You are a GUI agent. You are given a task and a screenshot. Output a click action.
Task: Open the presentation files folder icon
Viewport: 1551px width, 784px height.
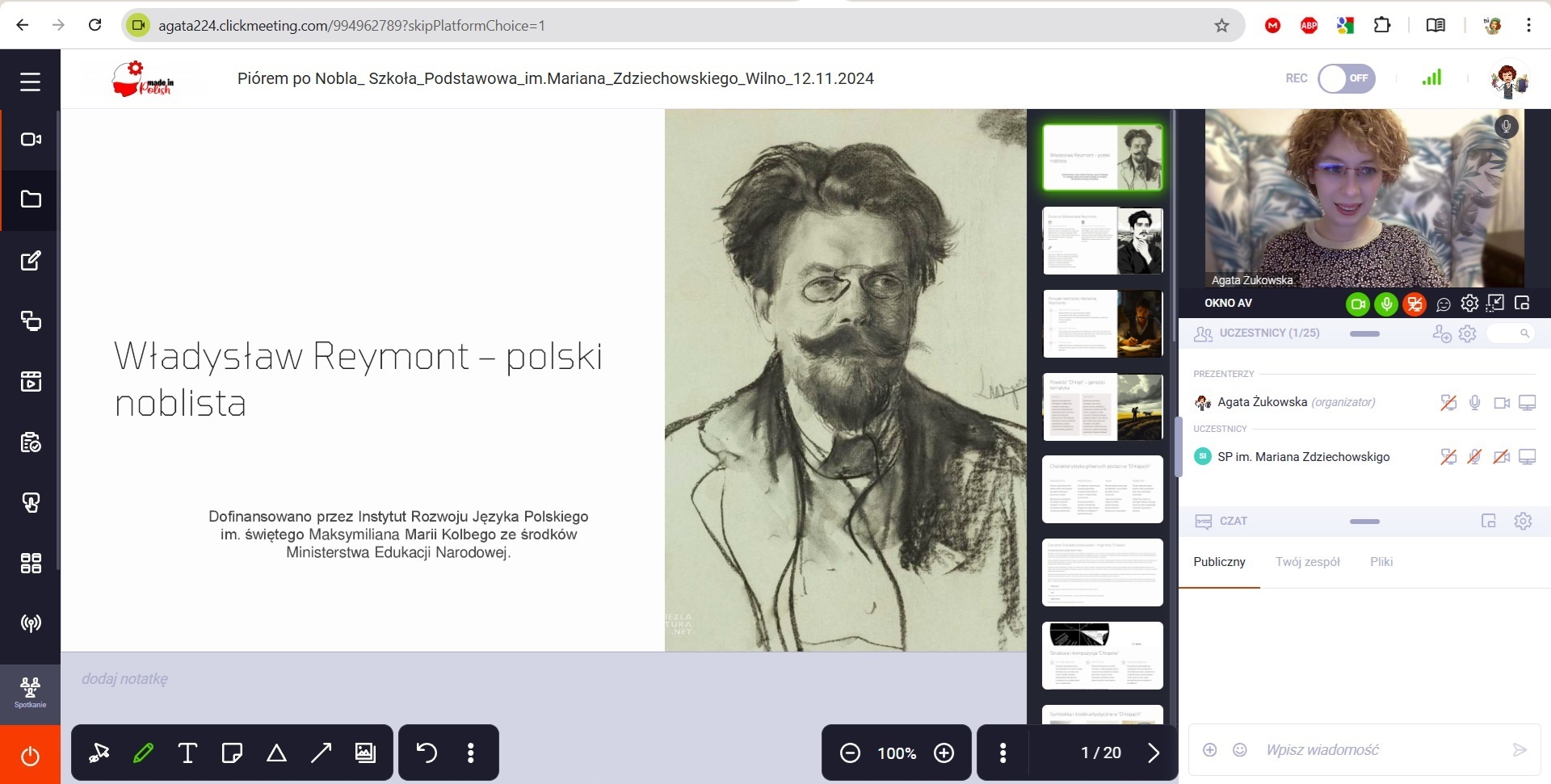pos(30,199)
